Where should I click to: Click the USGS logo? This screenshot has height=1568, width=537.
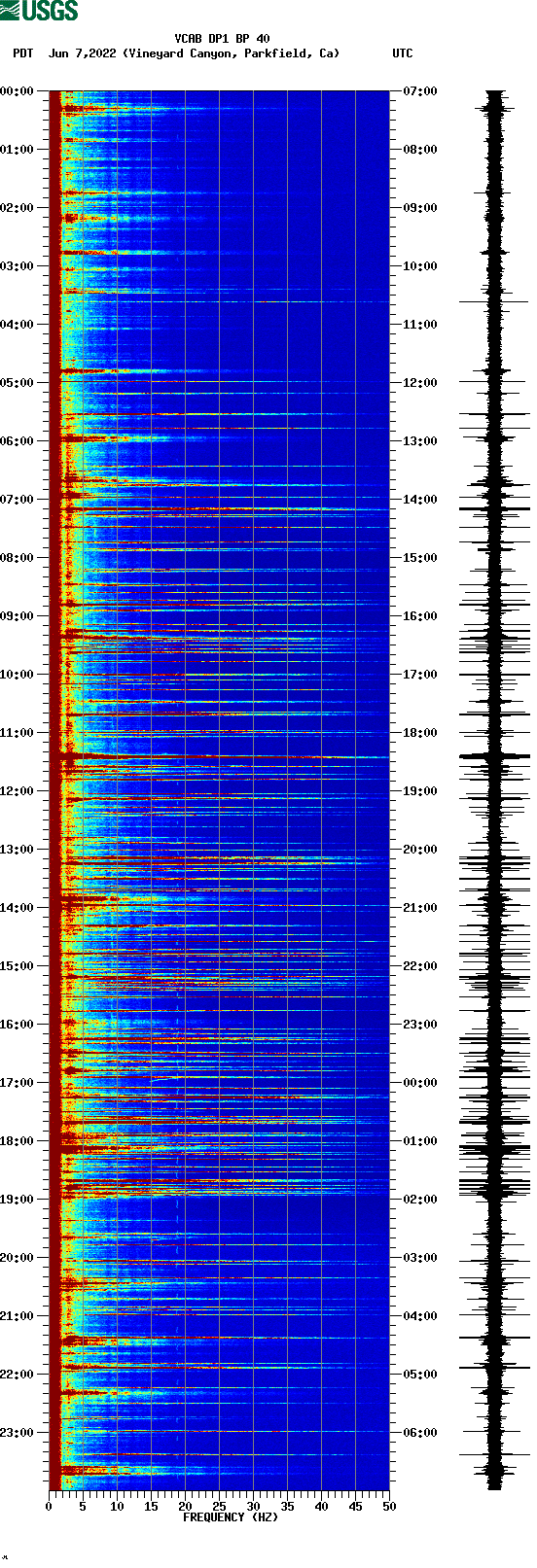click(x=39, y=11)
